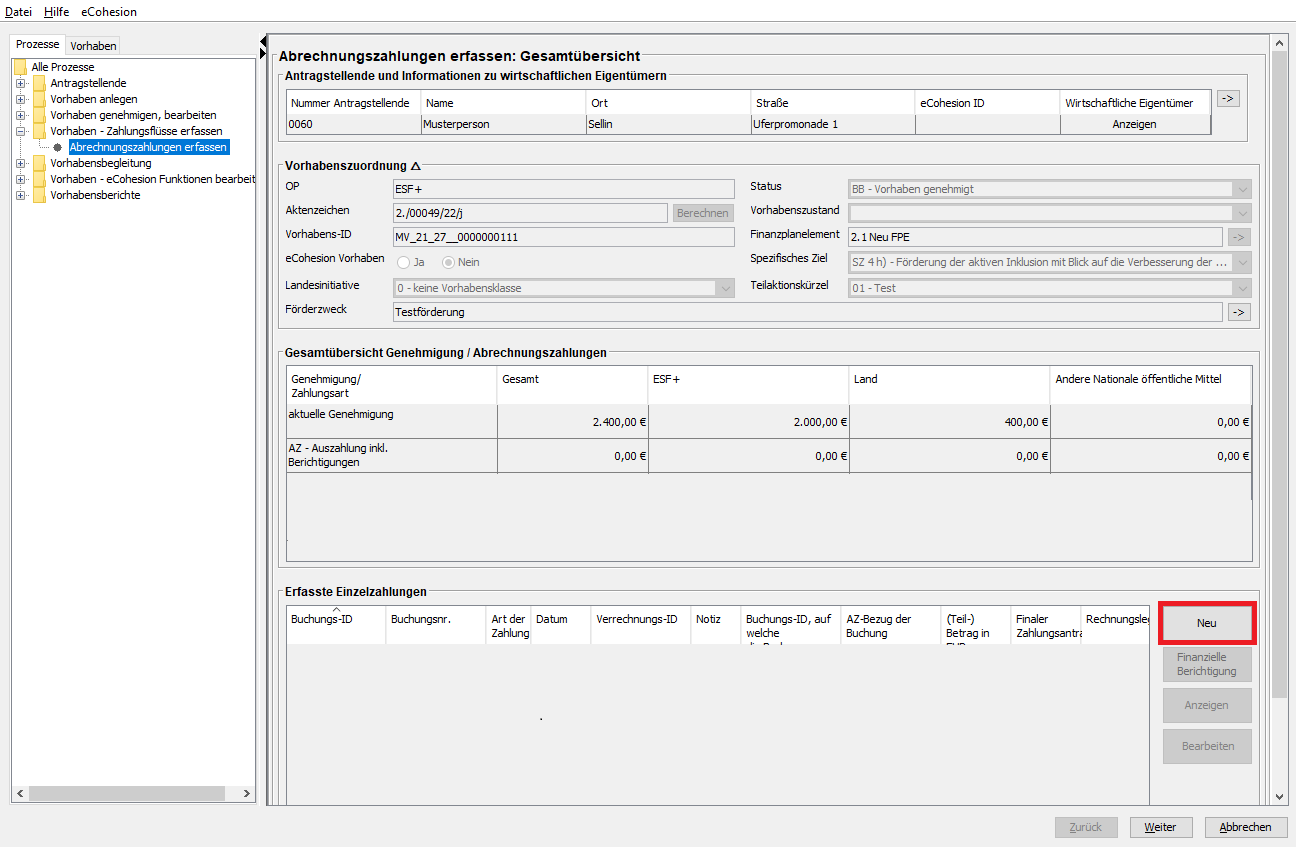Collapse Vorhabenszuordnung section via triangle

(x=416, y=166)
